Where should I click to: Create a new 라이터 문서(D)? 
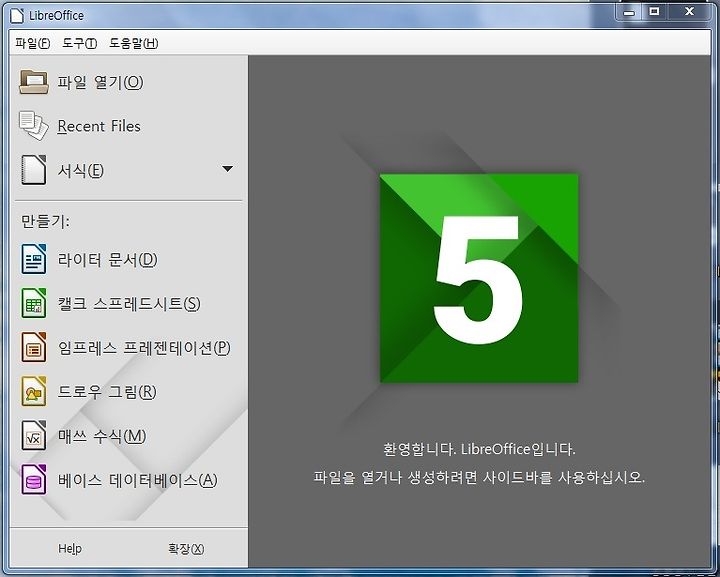[107, 260]
